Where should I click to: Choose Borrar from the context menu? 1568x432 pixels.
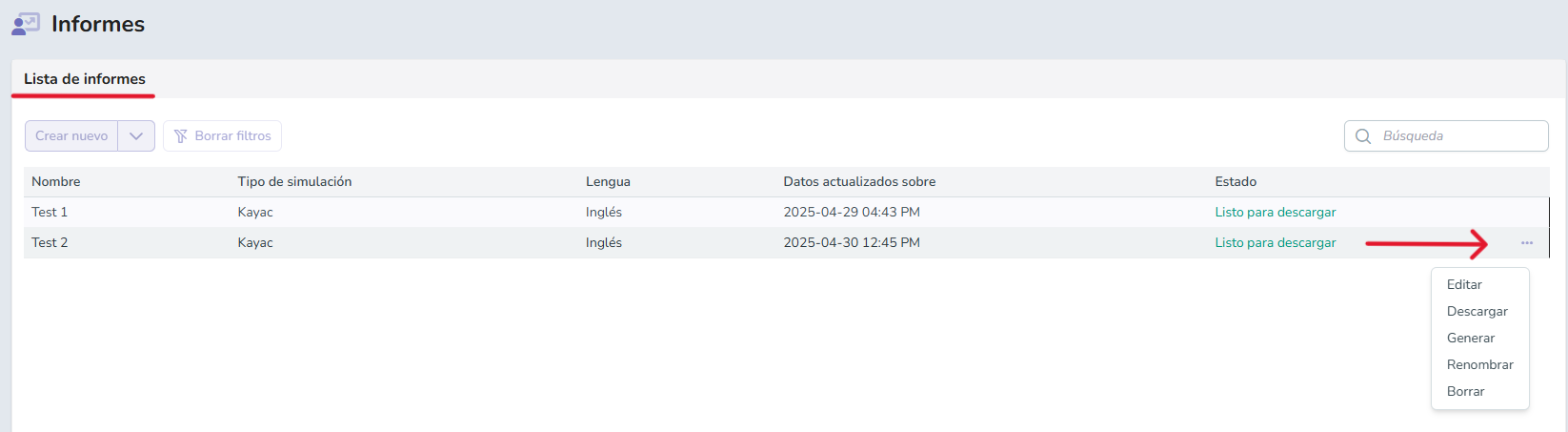1466,391
